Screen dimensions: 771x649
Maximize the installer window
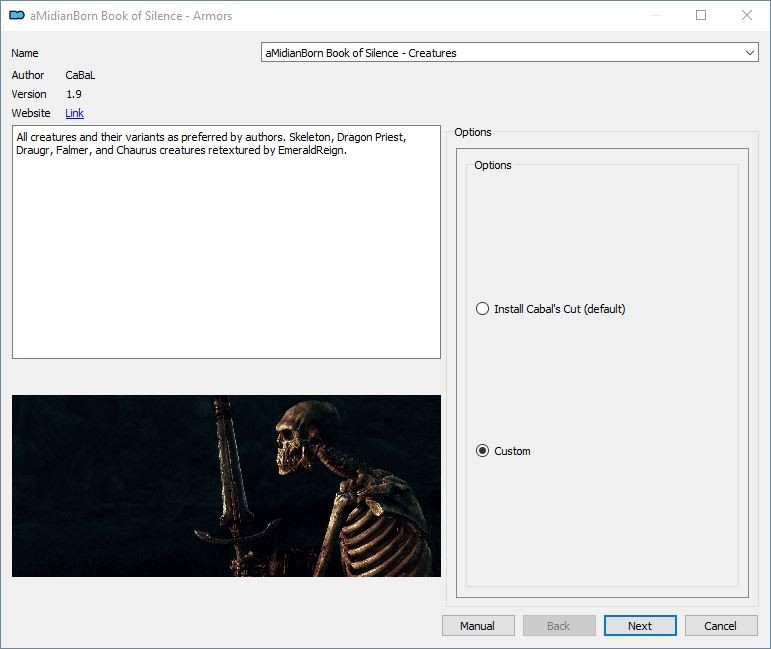701,15
